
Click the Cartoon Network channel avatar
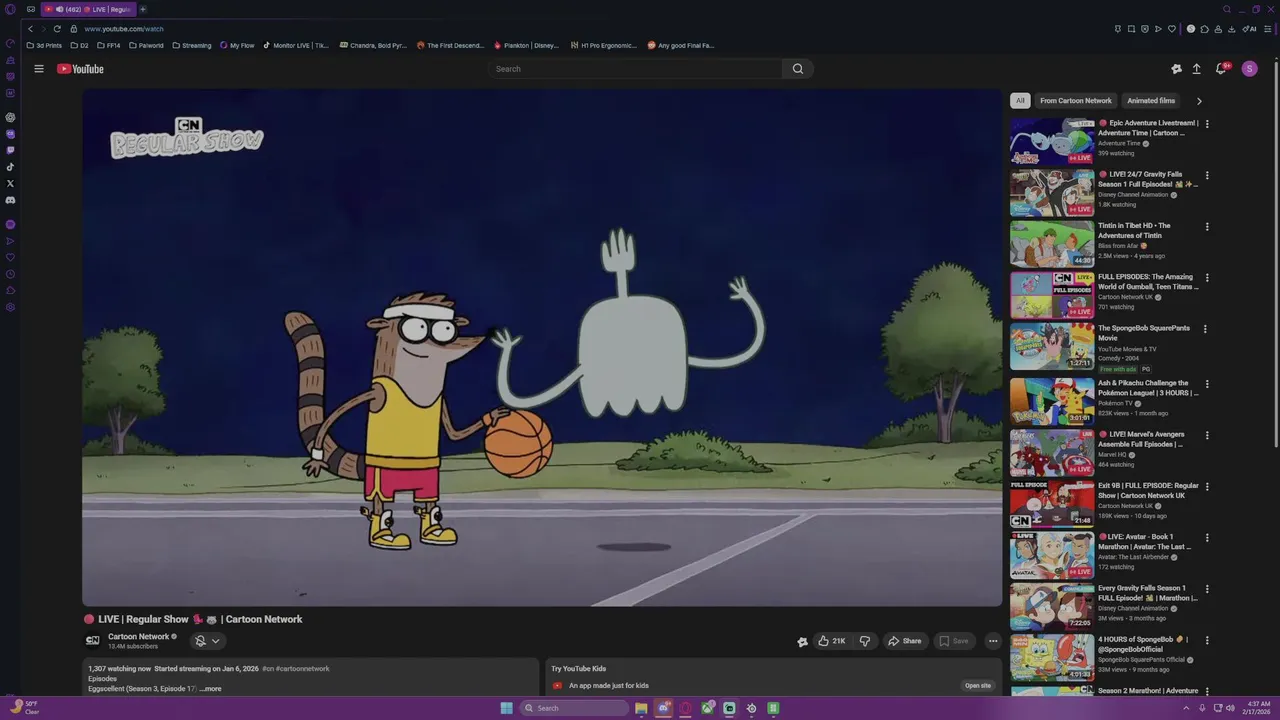coord(93,641)
